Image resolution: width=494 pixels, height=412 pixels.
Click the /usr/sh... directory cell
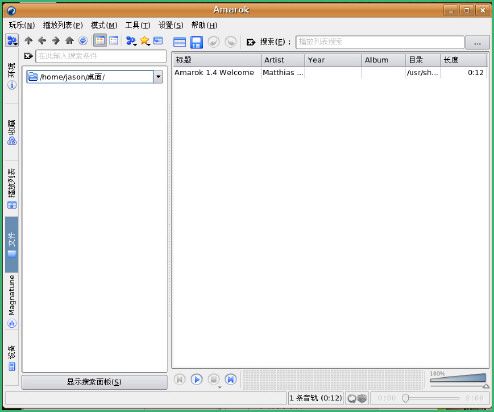pos(422,73)
